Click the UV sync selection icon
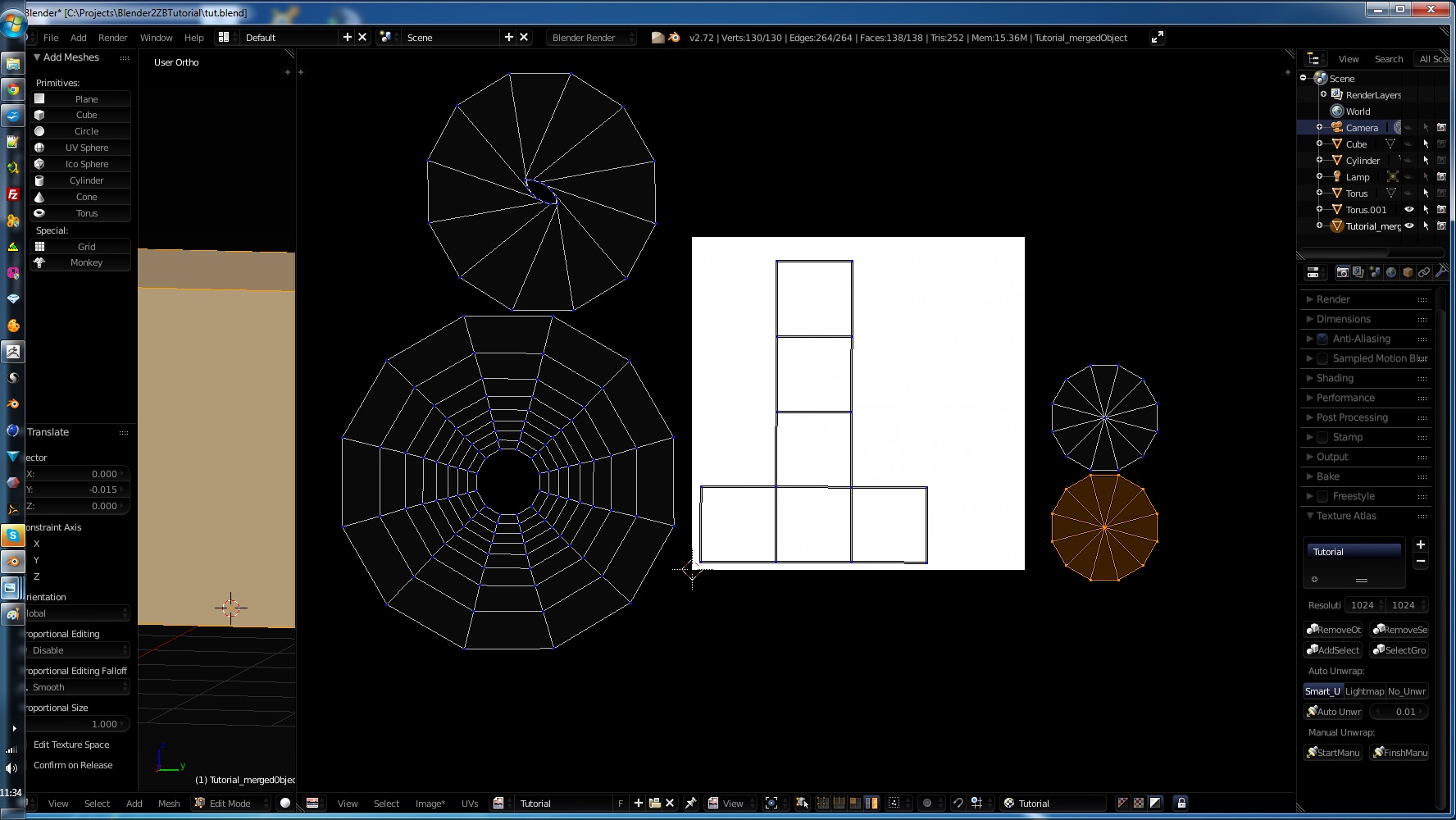1456x820 pixels. tap(802, 803)
